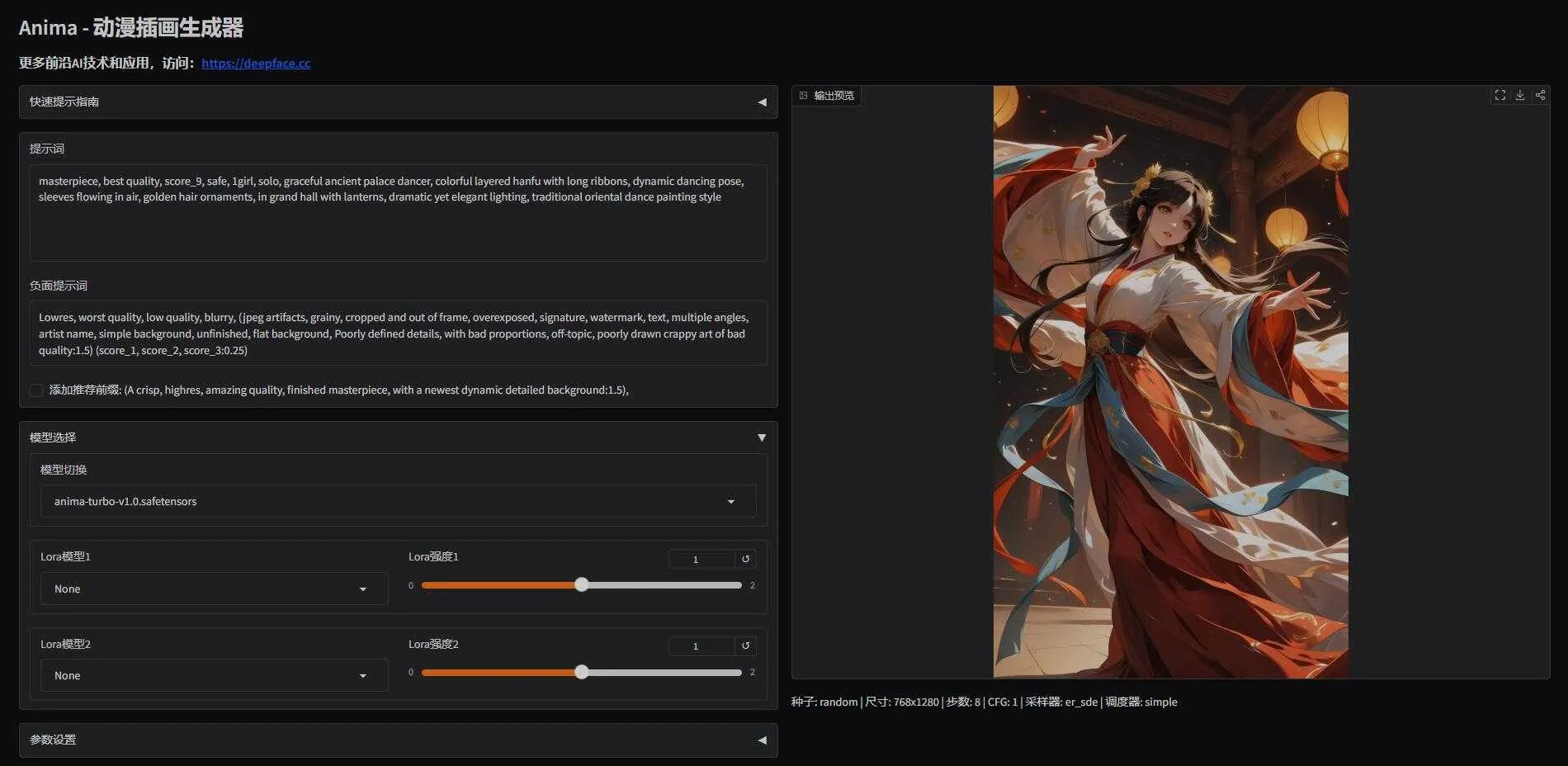
Task: Adjust the Lora强度1 slider handle
Action: click(582, 584)
